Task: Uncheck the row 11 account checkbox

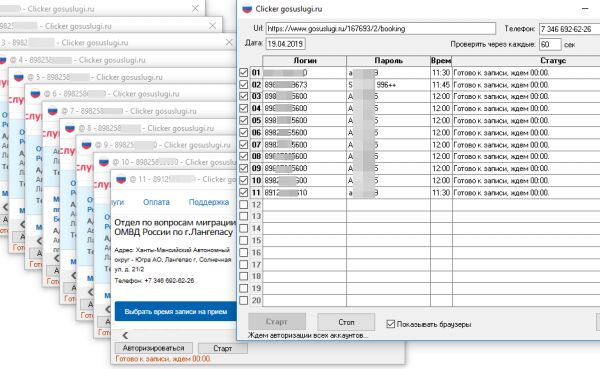Action: 243,192
